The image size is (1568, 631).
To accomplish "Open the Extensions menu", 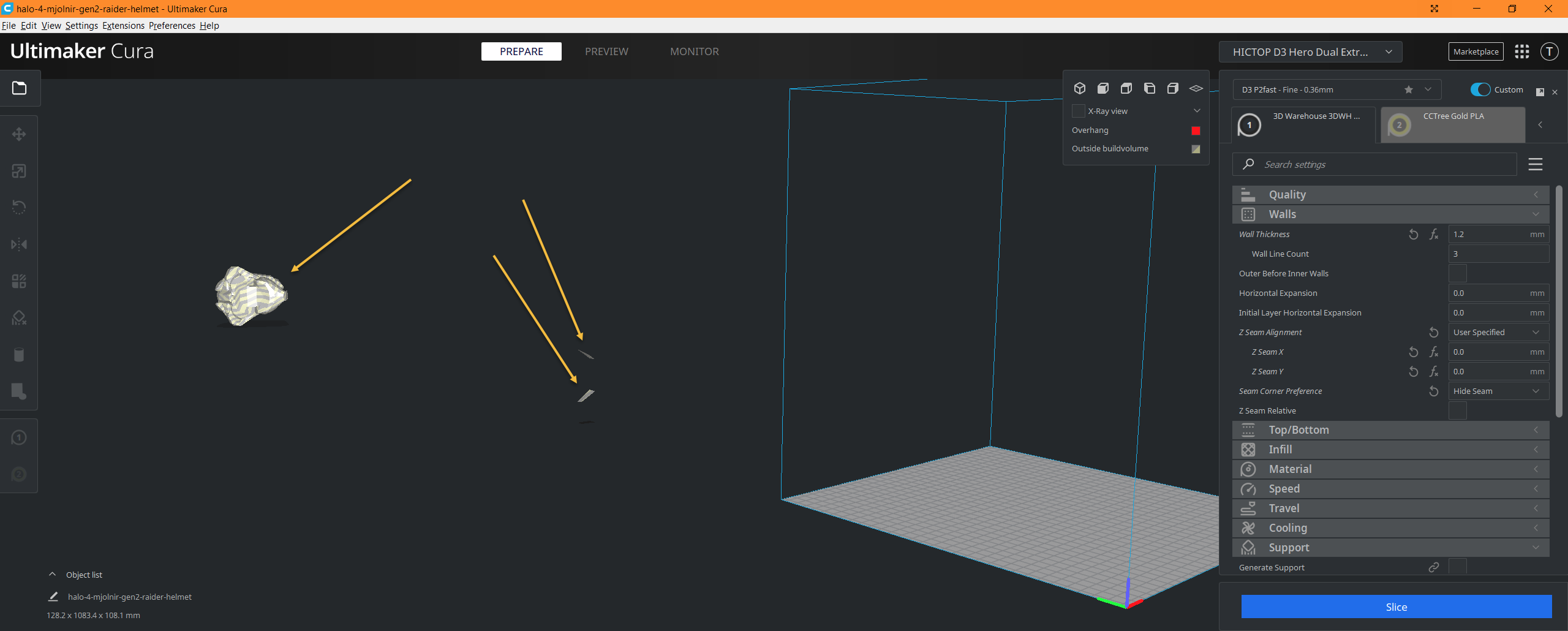I will point(123,26).
